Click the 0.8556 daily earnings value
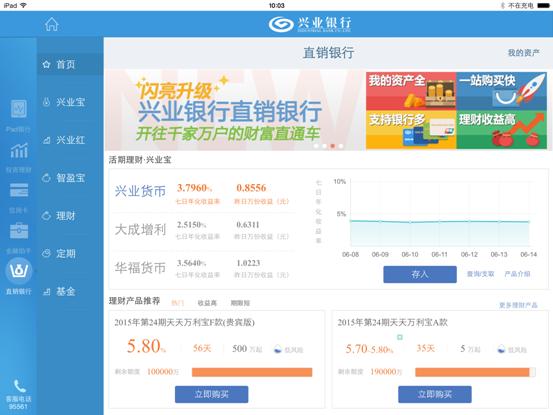 (x=251, y=188)
